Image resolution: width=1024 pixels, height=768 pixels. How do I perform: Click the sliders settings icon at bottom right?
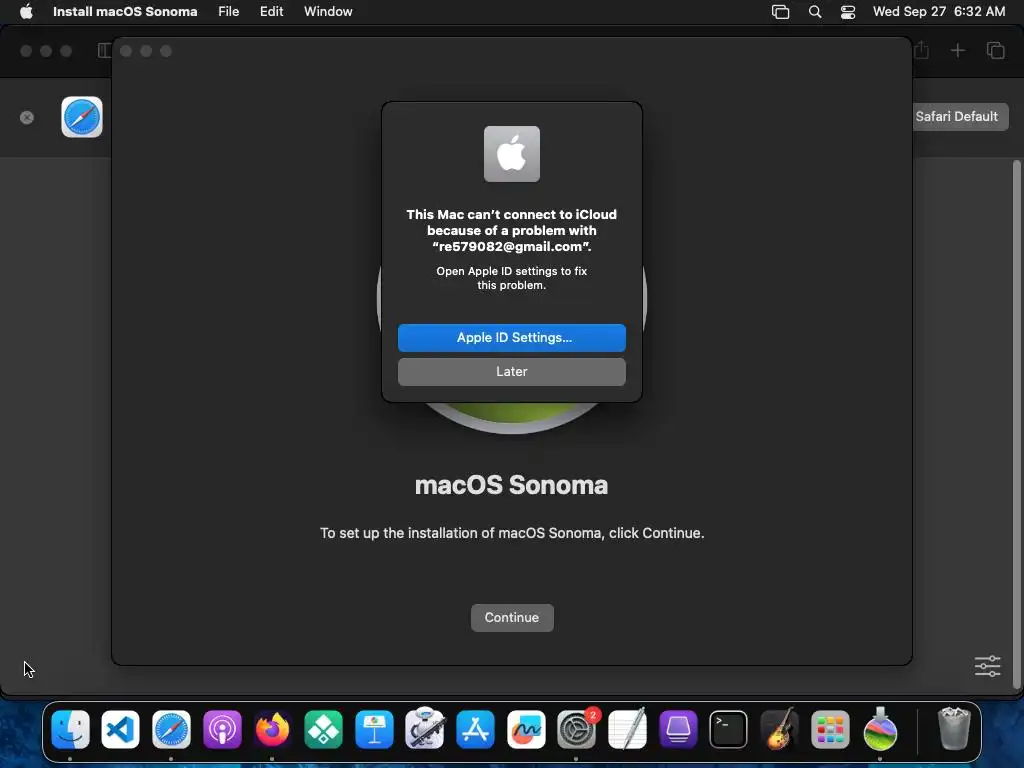pos(987,666)
